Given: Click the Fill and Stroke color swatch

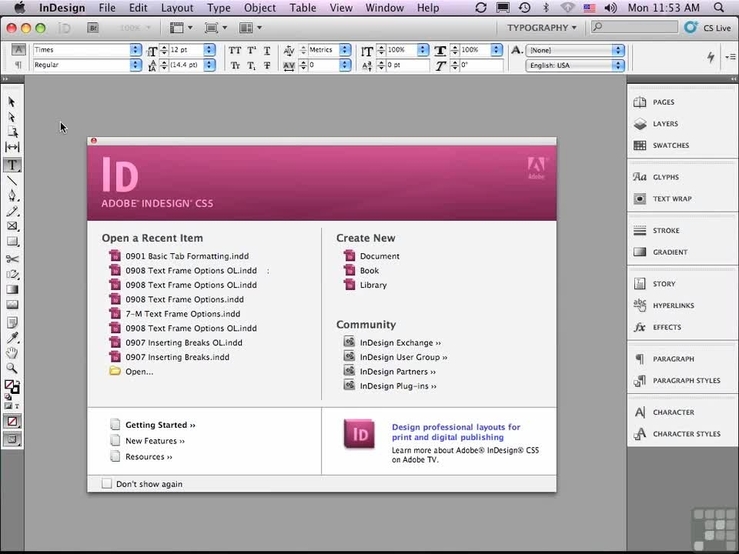Looking at the screenshot, I should tap(12, 386).
